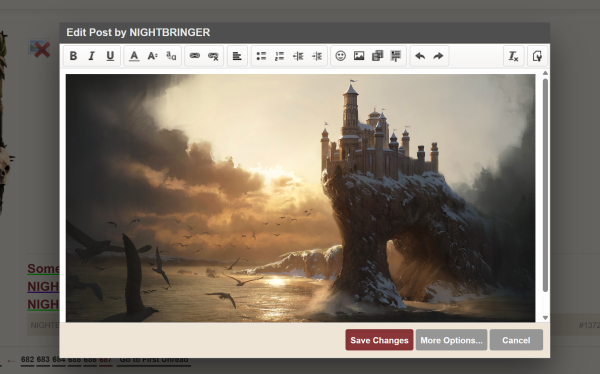Open the font color picker
The height and width of the screenshot is (374, 600).
pyautogui.click(x=134, y=56)
